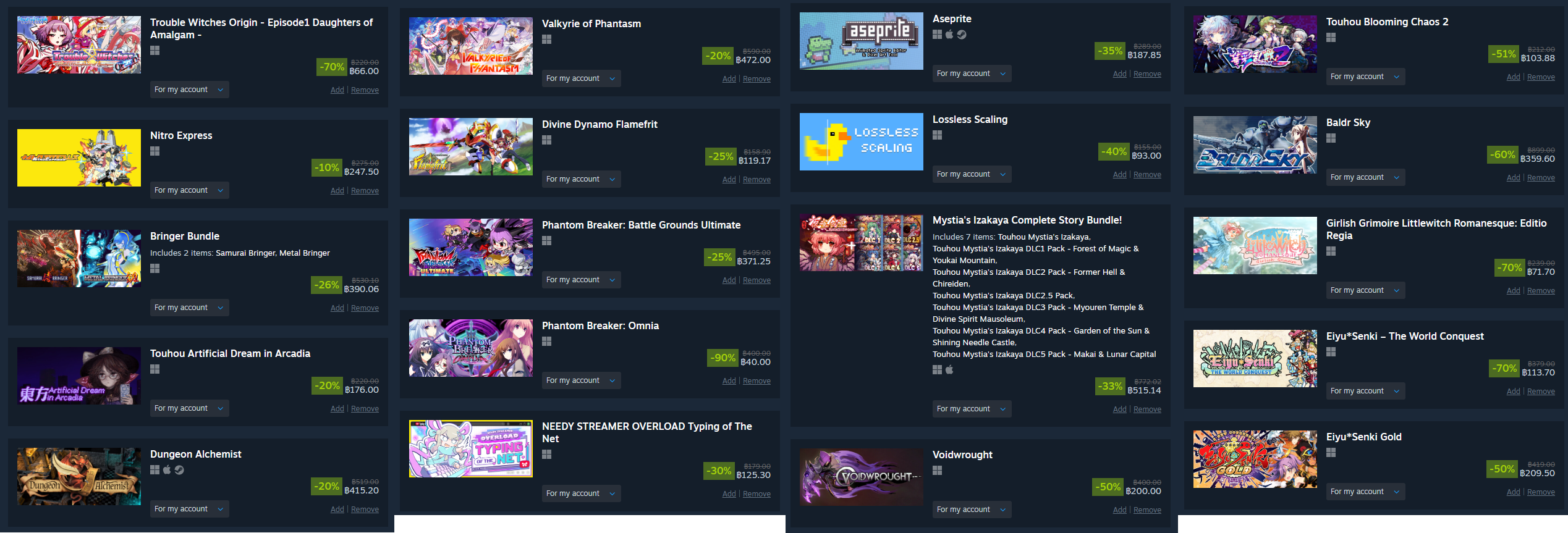Click the Apple icon under Dungeon Alchemist
The height and width of the screenshot is (533, 1568).
167,470
